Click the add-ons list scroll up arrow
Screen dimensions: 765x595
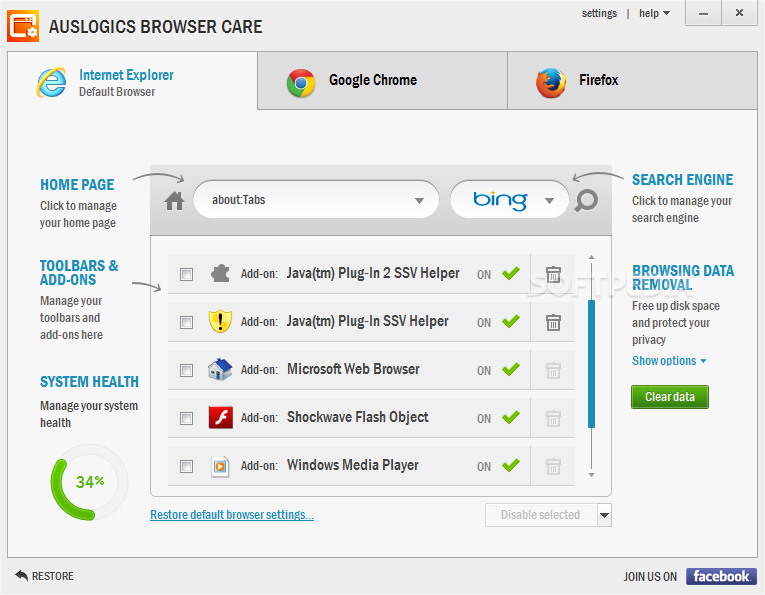[x=591, y=257]
